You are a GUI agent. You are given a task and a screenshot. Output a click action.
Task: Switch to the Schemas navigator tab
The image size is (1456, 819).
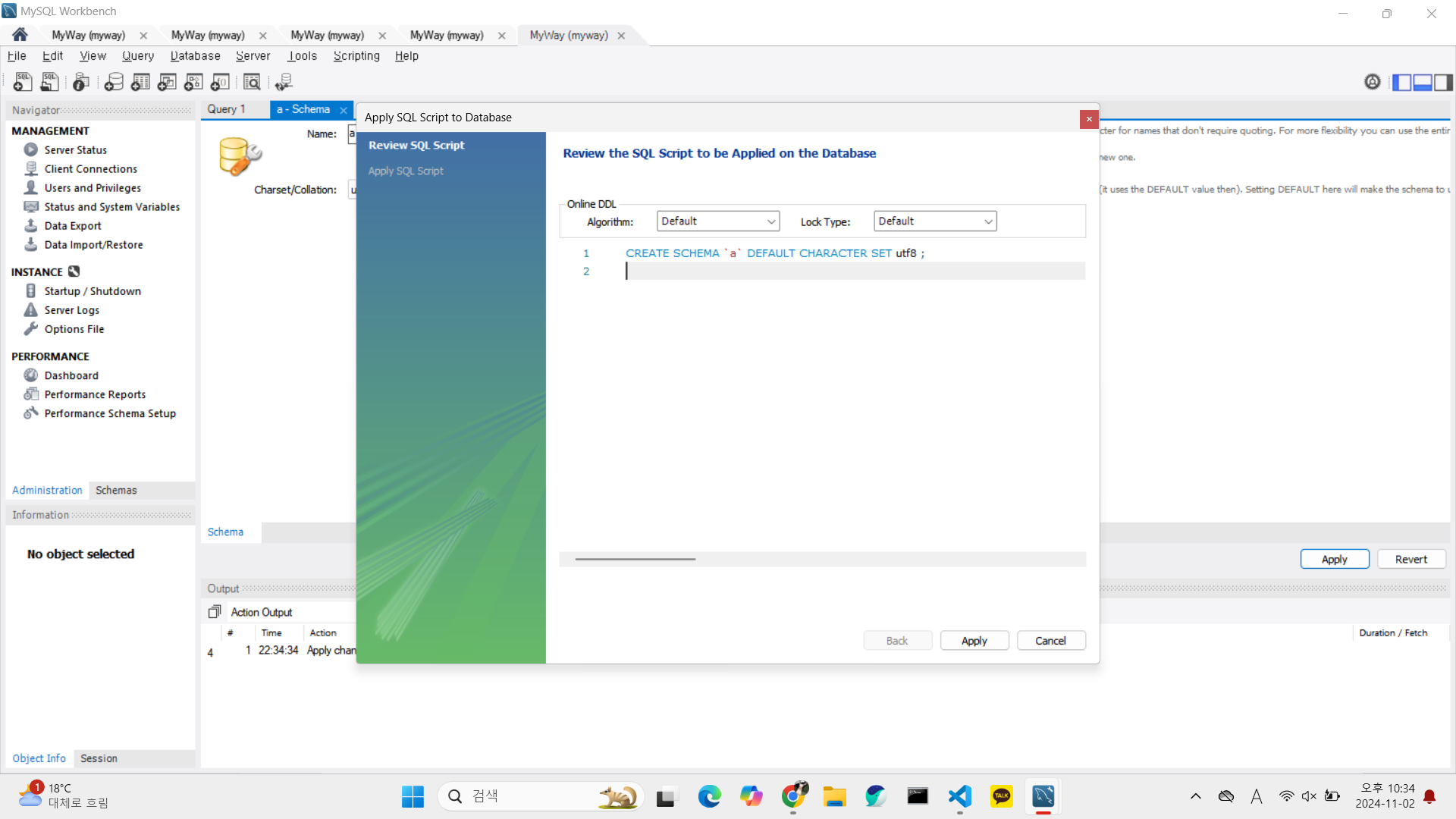pos(116,491)
